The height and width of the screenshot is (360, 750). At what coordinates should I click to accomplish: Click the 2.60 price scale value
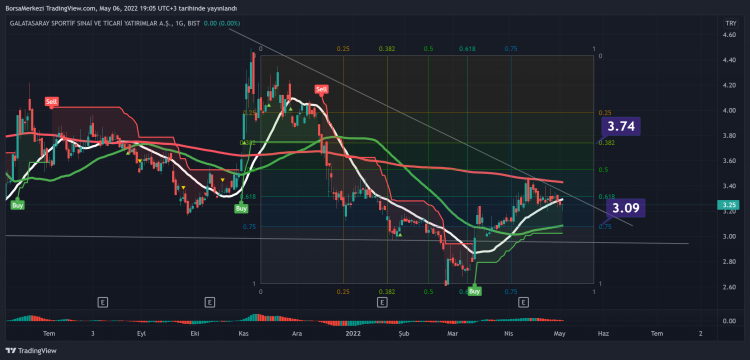(x=729, y=287)
